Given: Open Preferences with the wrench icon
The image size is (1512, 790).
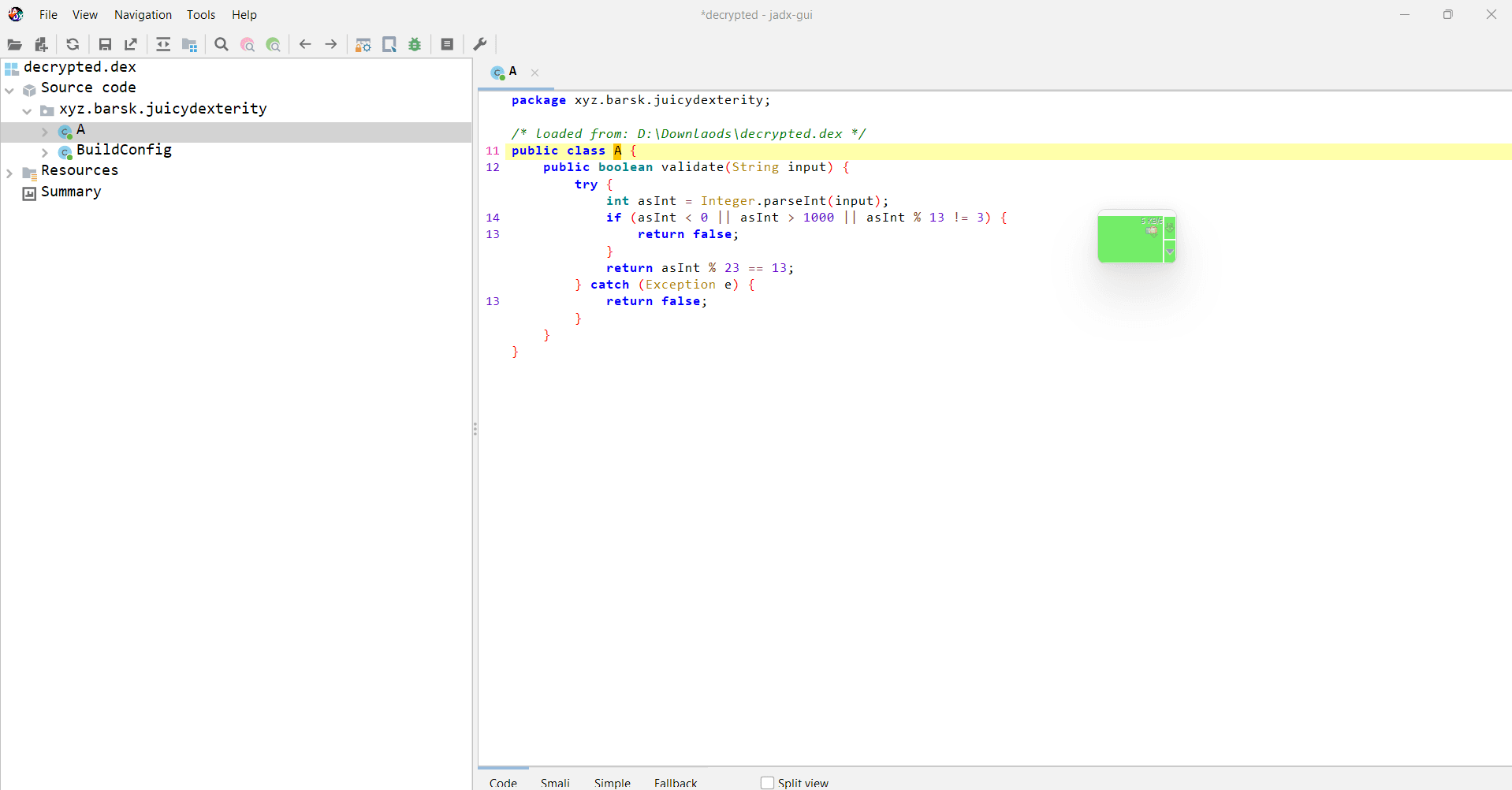Looking at the screenshot, I should [x=479, y=45].
